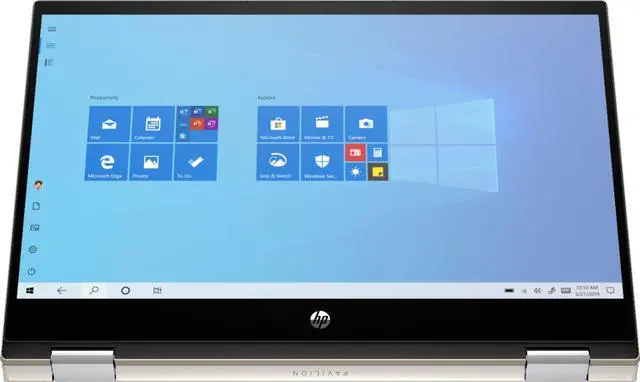The image size is (640, 382).
Task: Open Settings gear in Start sidebar
Action: (33, 249)
